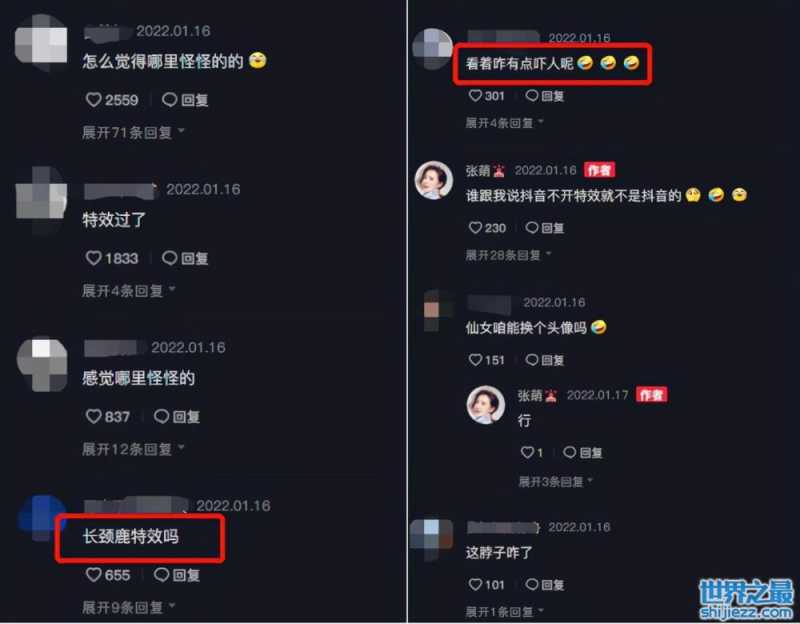Like the comment with 2559 likes
Image resolution: width=800 pixels, height=624 pixels.
[x=93, y=99]
